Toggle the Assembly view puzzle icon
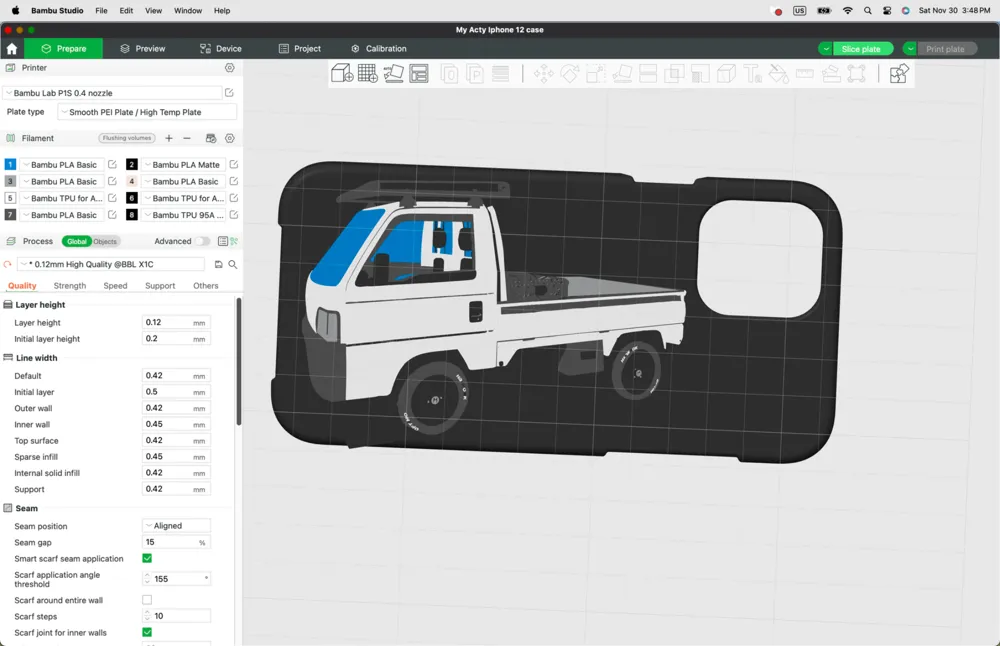The height and width of the screenshot is (646, 1000). (899, 74)
